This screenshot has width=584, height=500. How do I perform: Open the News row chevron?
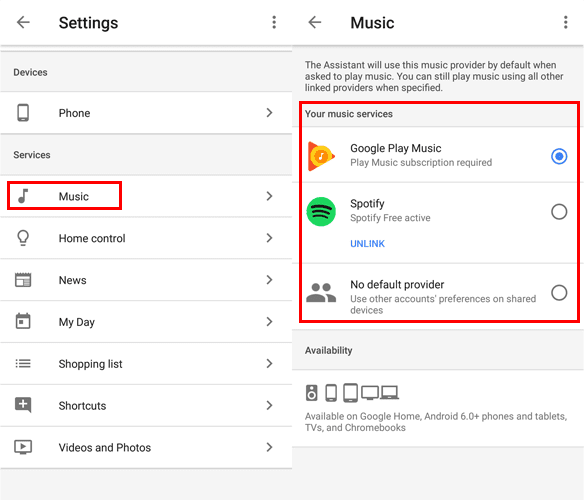point(269,280)
